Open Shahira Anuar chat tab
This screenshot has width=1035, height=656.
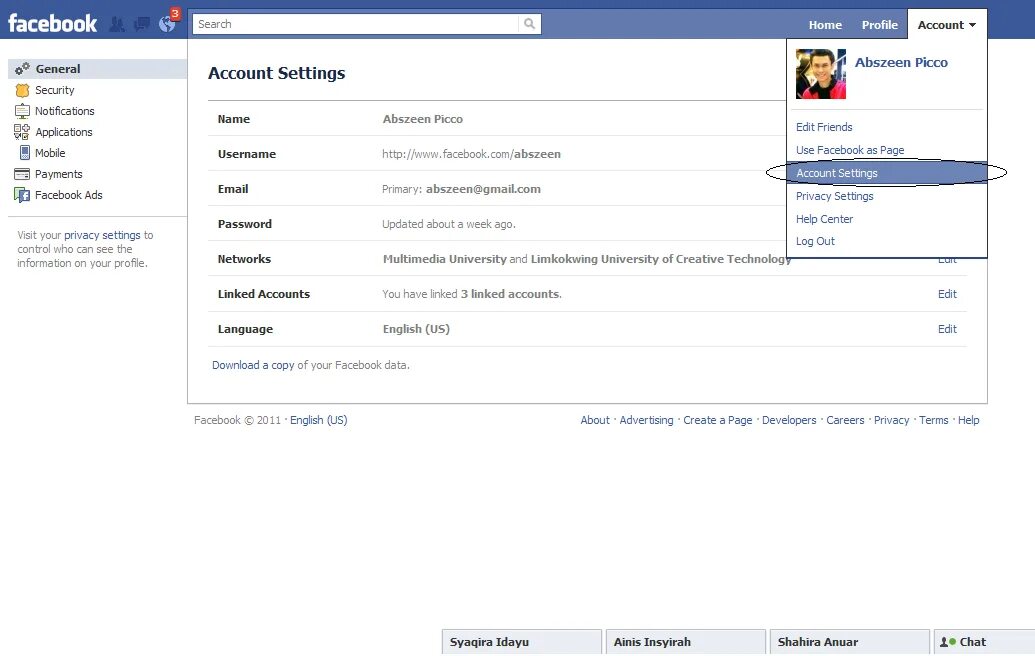coord(850,641)
